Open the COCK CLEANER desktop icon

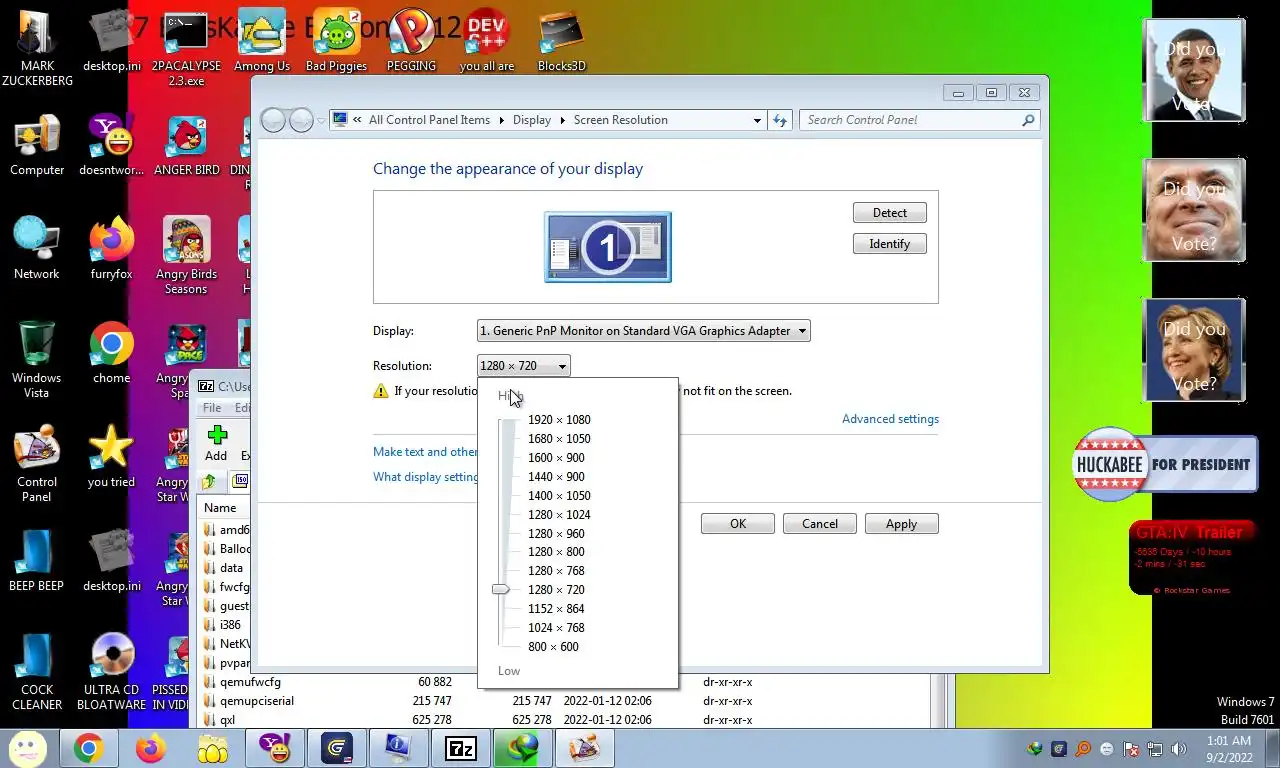[37, 672]
